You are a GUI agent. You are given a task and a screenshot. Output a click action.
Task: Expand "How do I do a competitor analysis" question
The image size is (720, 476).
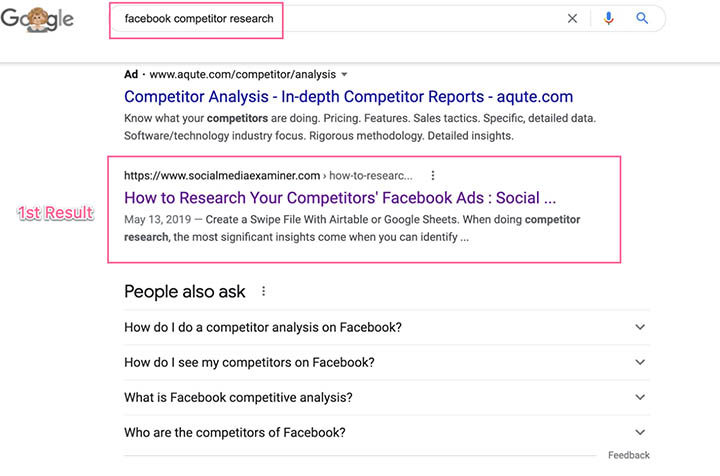pyautogui.click(x=640, y=327)
